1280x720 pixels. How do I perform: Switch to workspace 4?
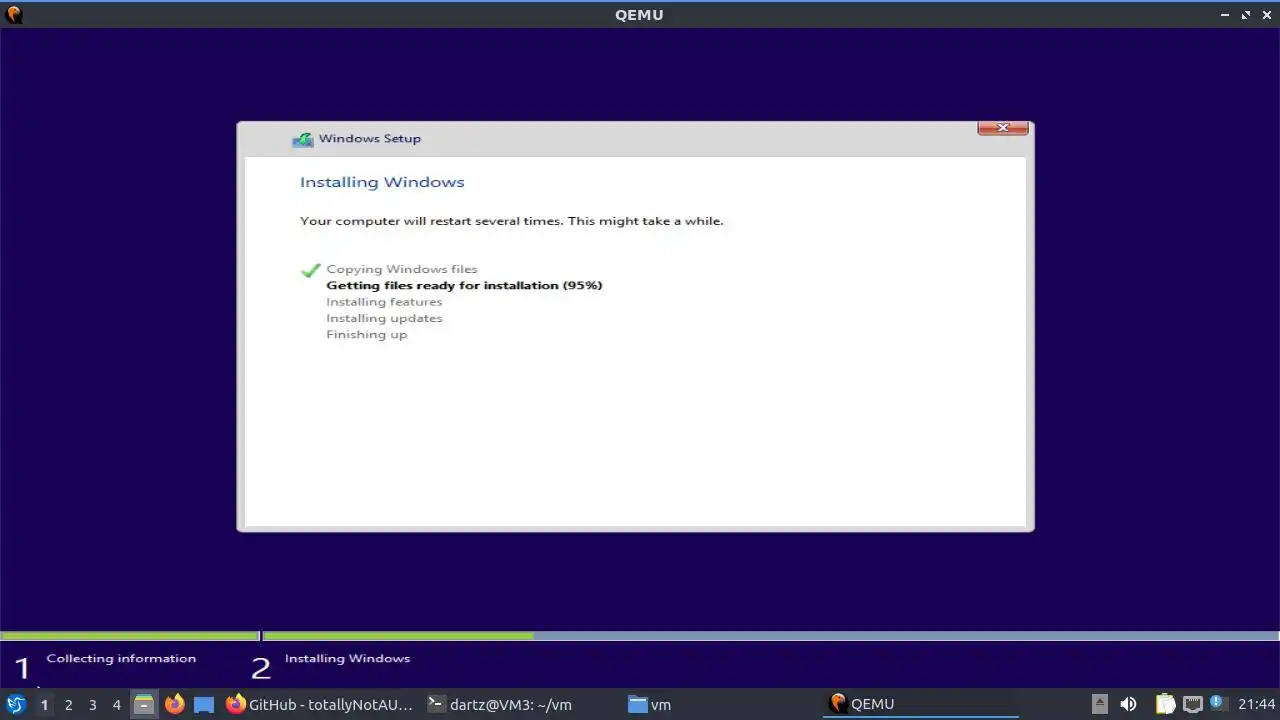116,704
